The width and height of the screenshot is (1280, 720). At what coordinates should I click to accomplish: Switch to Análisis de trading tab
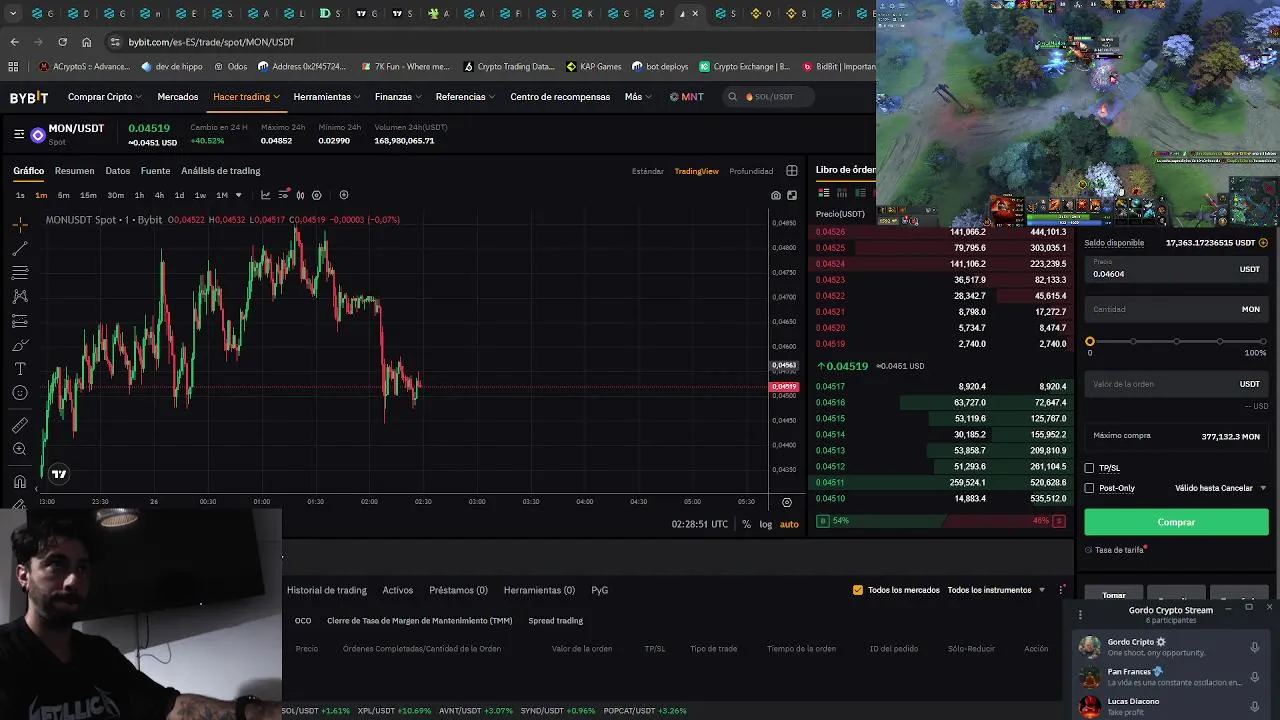point(221,171)
